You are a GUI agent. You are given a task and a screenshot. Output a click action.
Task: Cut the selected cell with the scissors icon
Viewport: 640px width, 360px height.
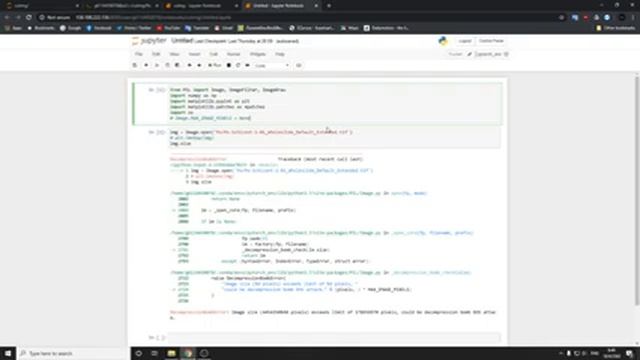(x=157, y=65)
